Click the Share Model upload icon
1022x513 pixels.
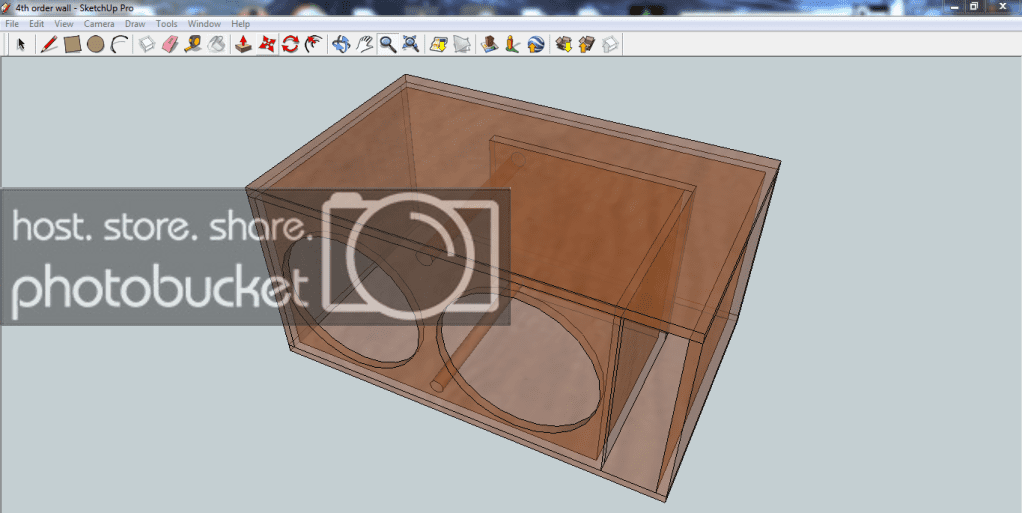tap(587, 44)
